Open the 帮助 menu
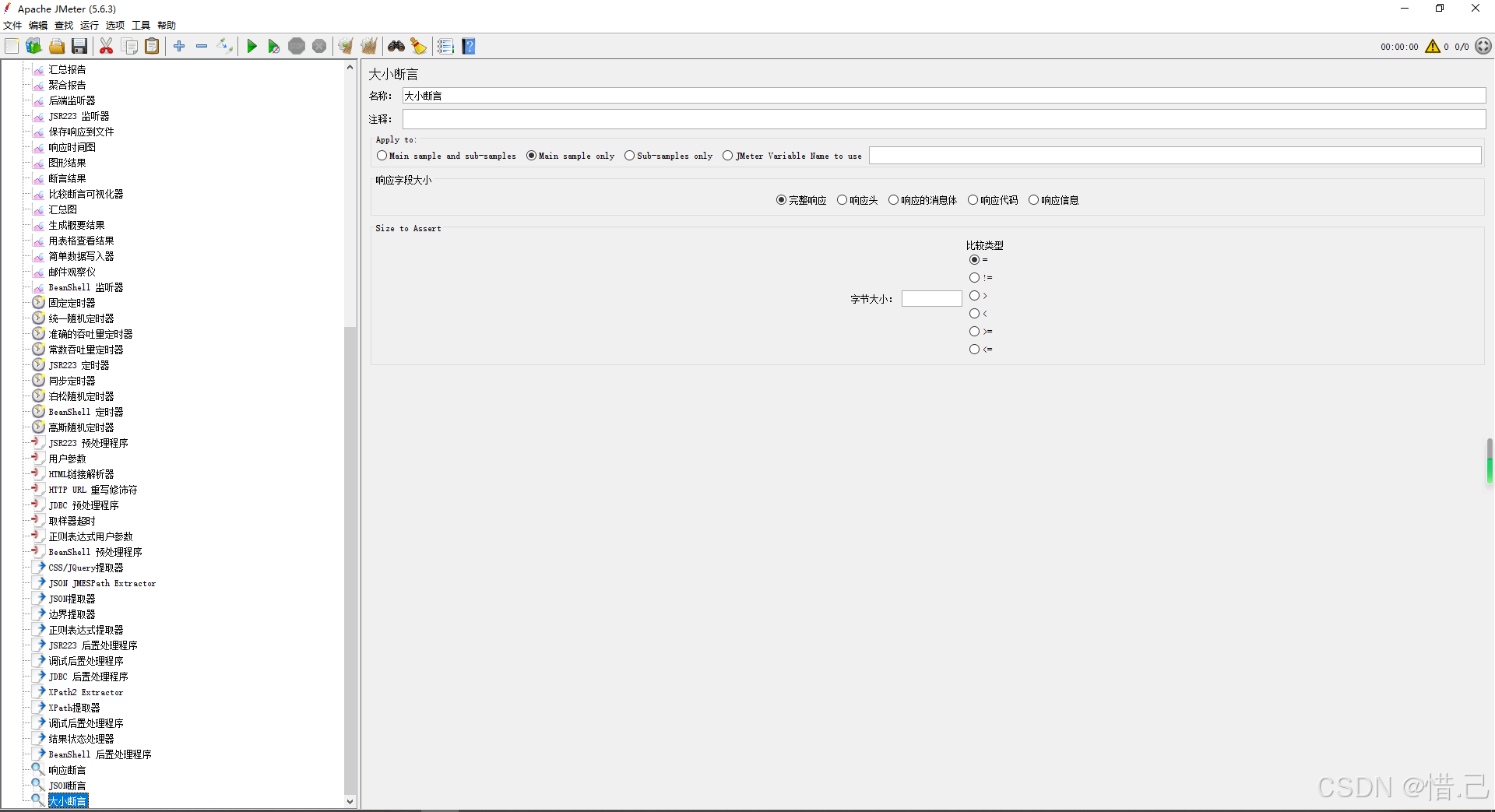The width and height of the screenshot is (1495, 812). [x=167, y=26]
